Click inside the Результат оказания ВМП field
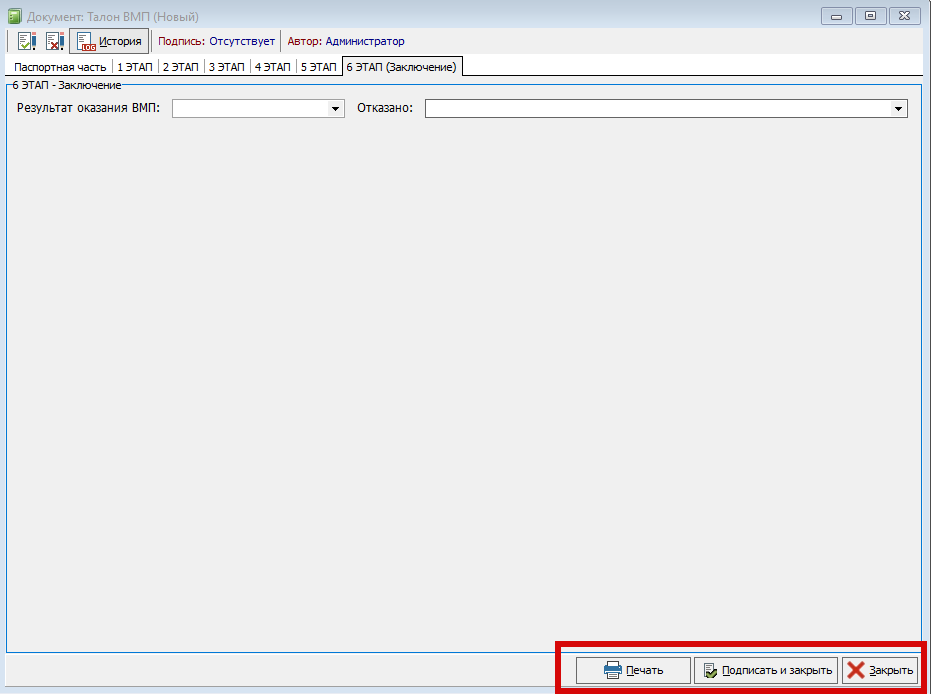932x694 pixels. (x=250, y=109)
